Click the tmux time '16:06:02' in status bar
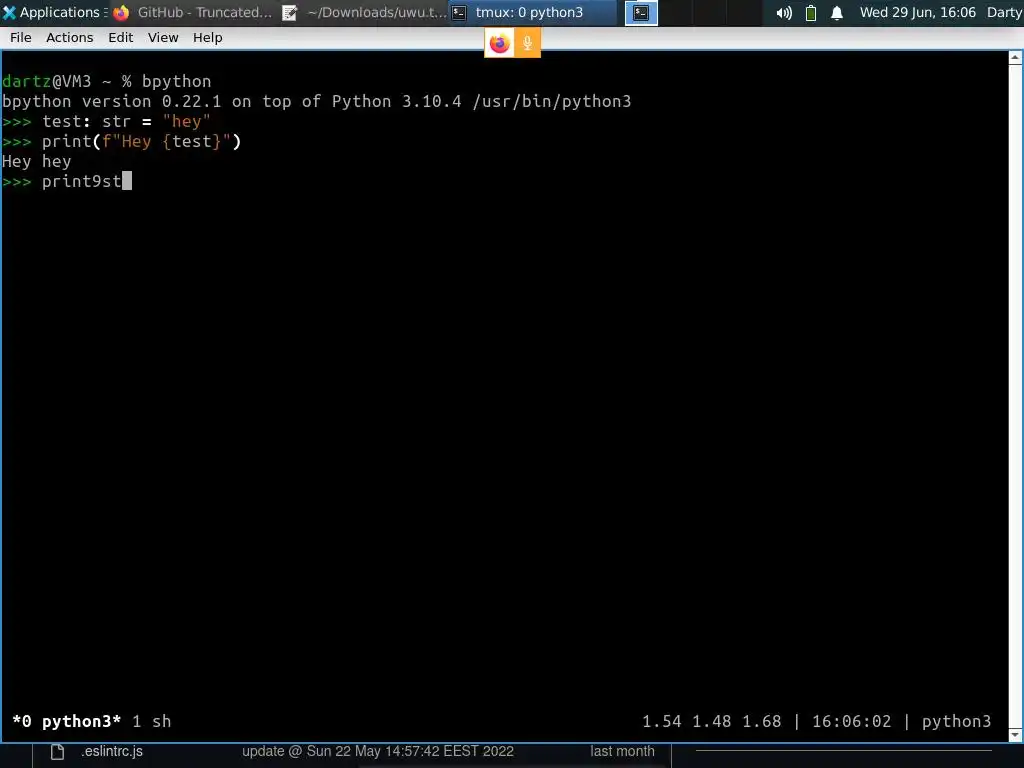The width and height of the screenshot is (1024, 768). [851, 721]
